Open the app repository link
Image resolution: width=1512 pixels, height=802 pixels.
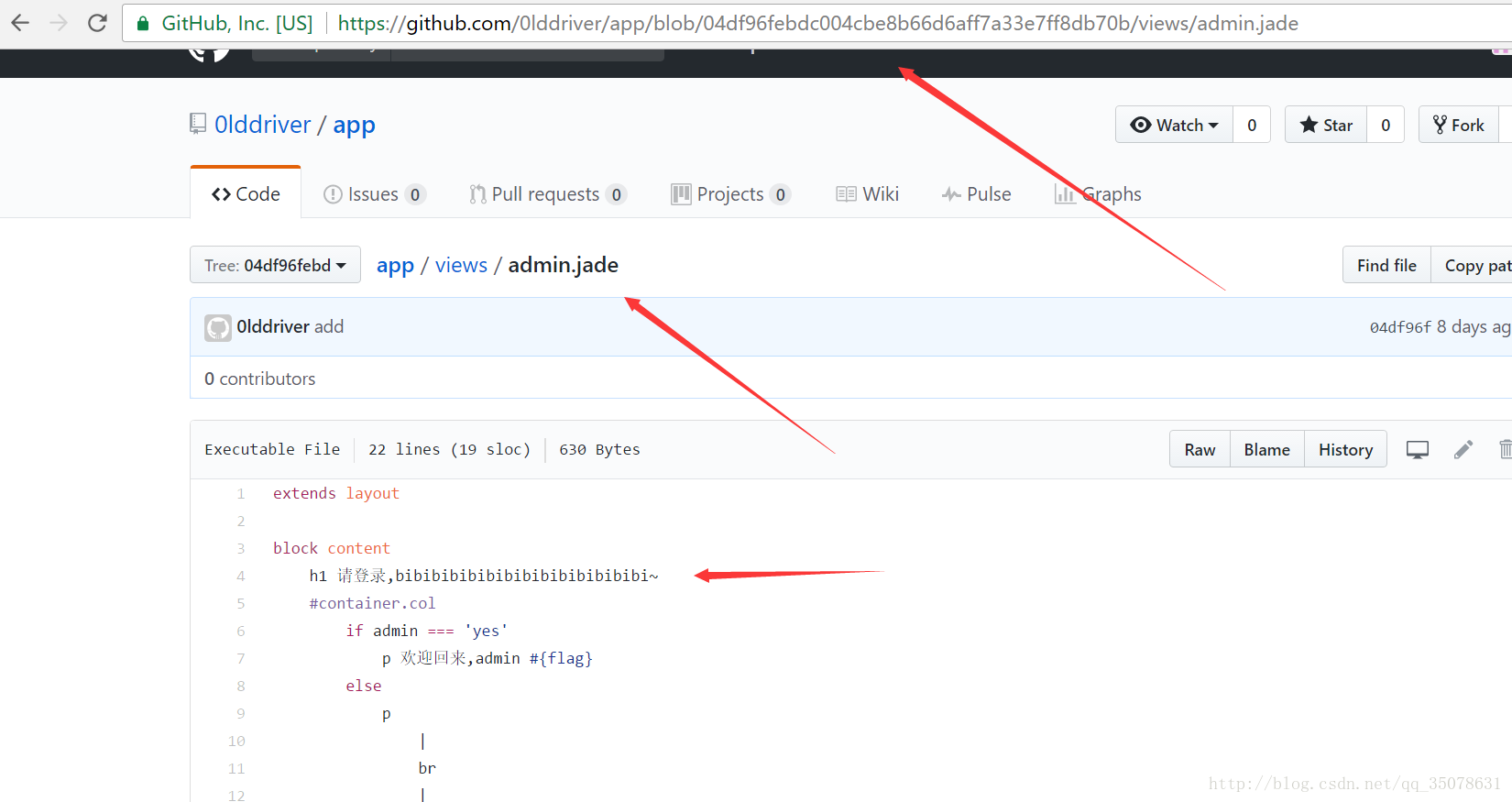[x=354, y=125]
